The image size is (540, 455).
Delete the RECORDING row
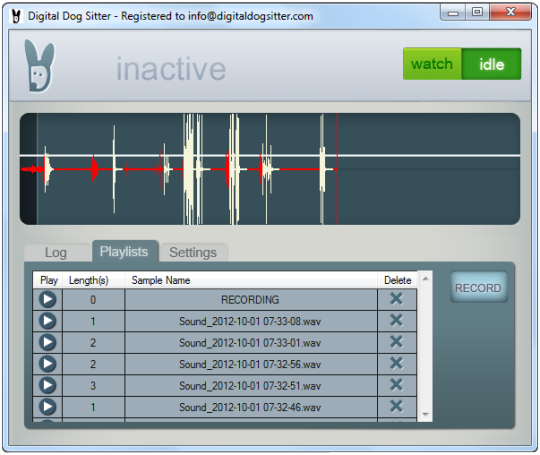click(396, 299)
